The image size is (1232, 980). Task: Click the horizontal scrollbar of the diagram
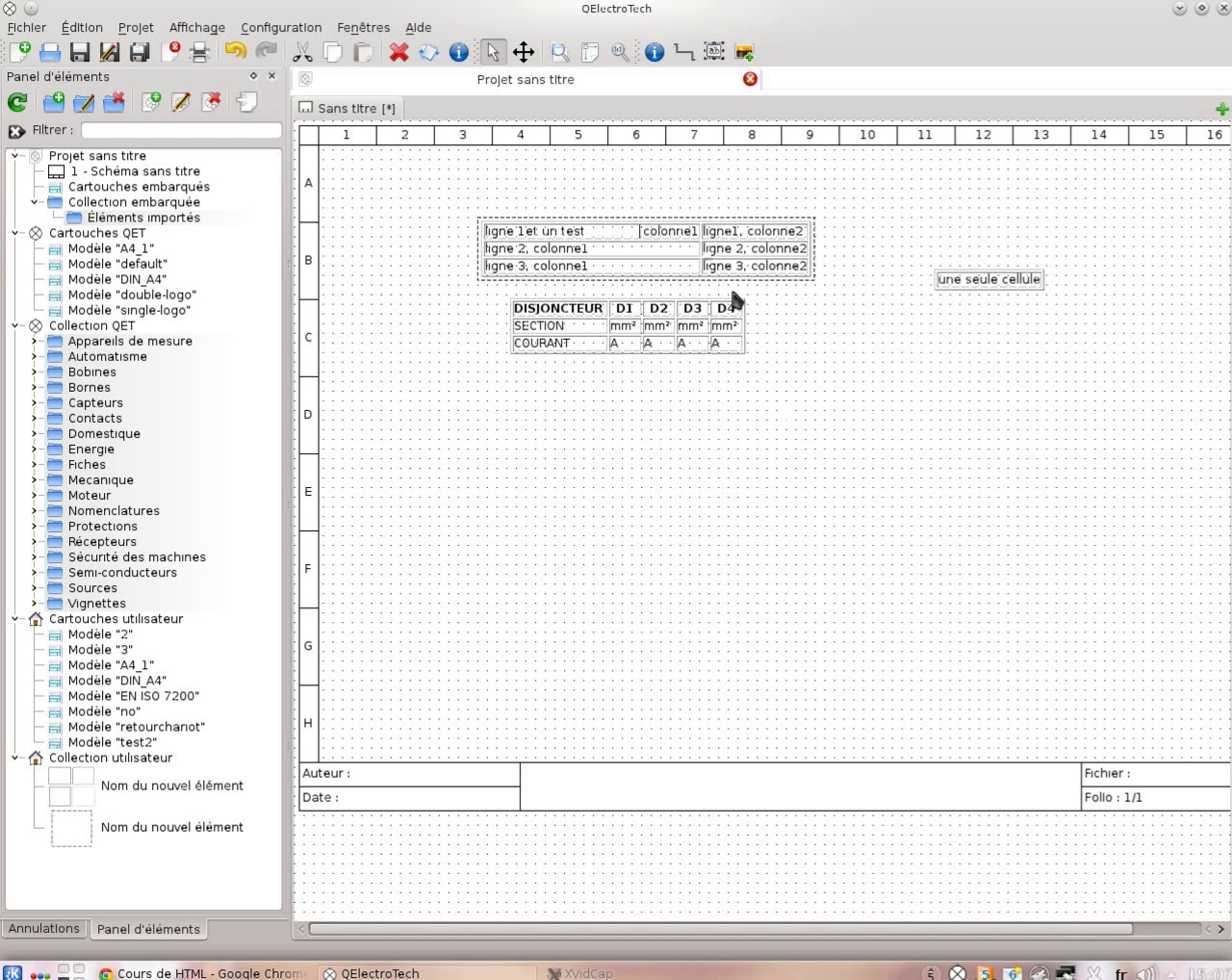[720, 929]
